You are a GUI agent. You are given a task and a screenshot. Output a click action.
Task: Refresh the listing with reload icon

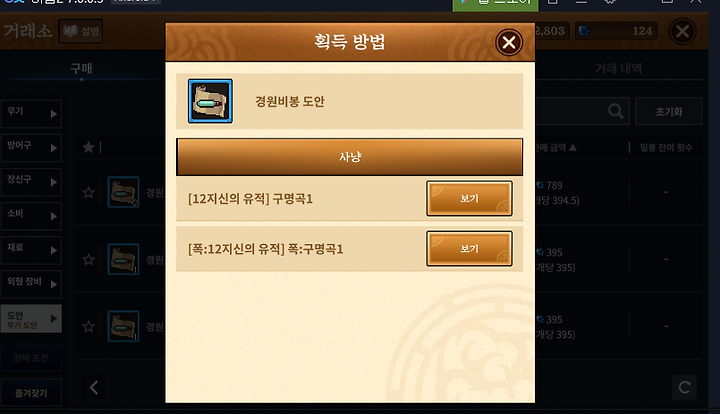(684, 388)
